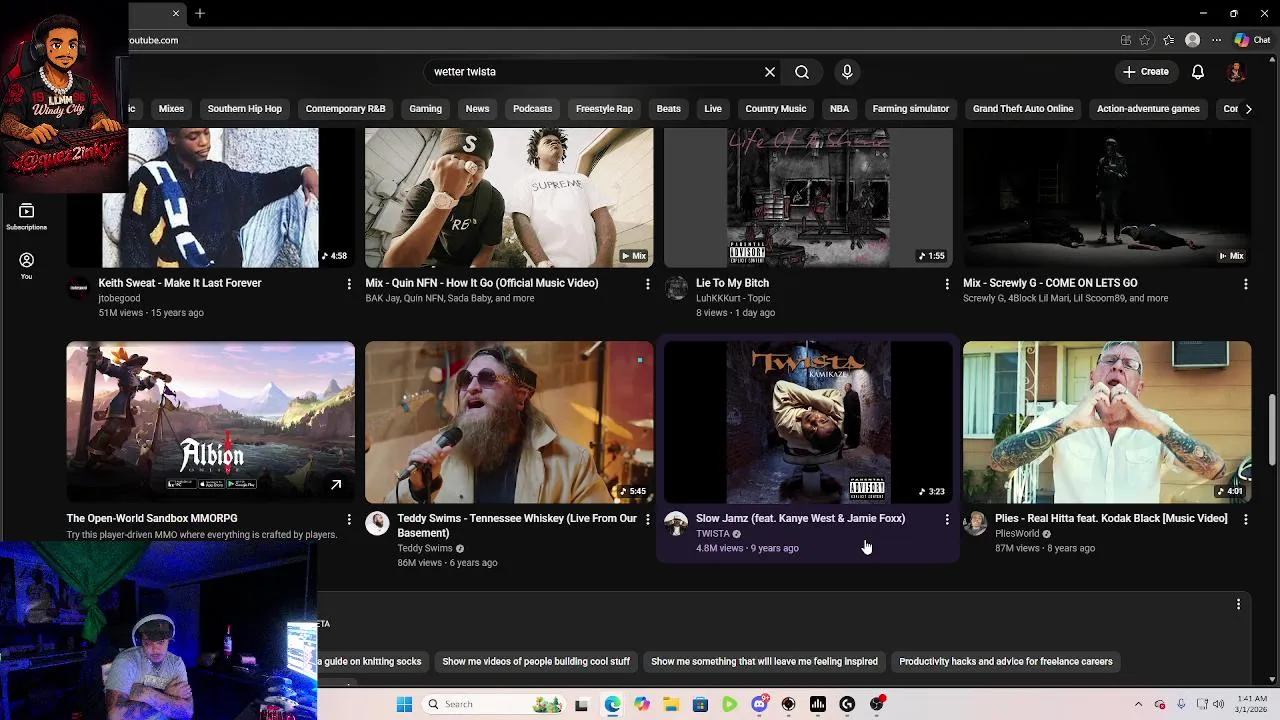The height and width of the screenshot is (720, 1280).
Task: Open the Windows Start menu
Action: point(404,704)
